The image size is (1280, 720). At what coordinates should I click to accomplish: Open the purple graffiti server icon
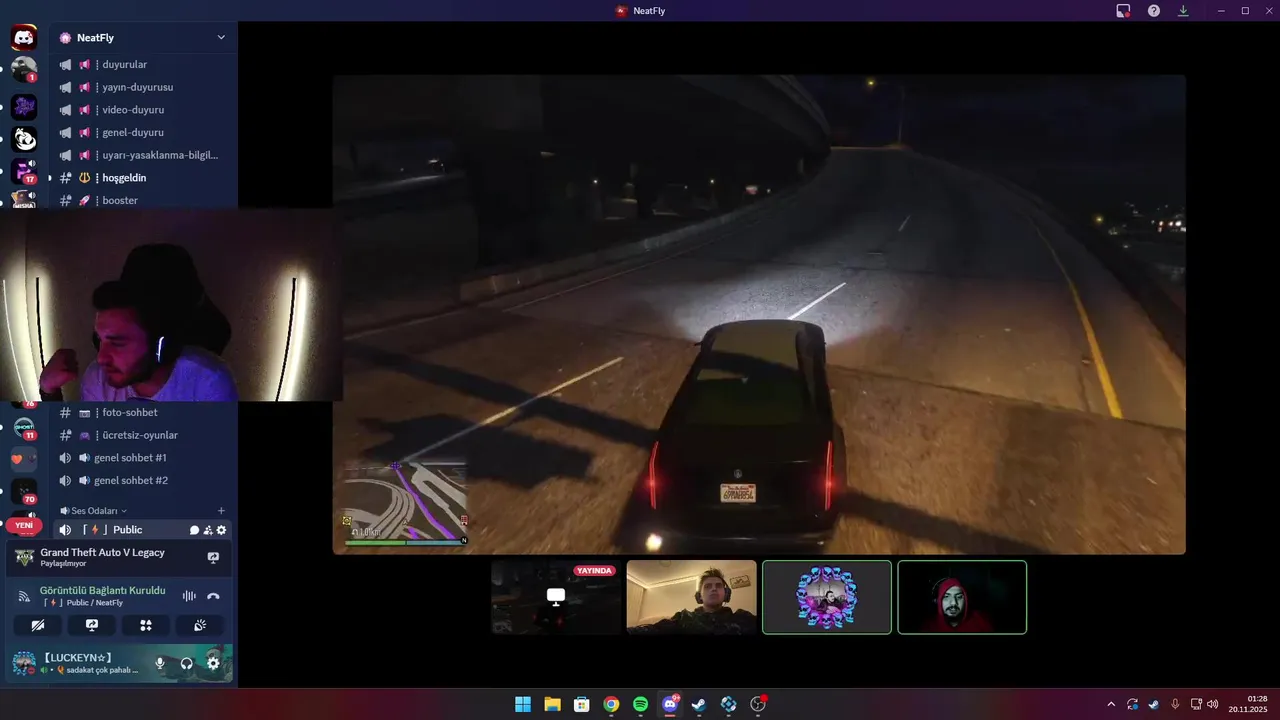tap(24, 106)
